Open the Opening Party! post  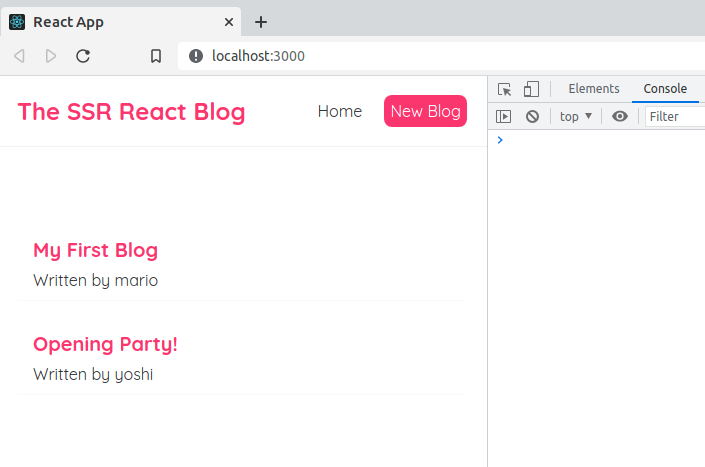[105, 345]
